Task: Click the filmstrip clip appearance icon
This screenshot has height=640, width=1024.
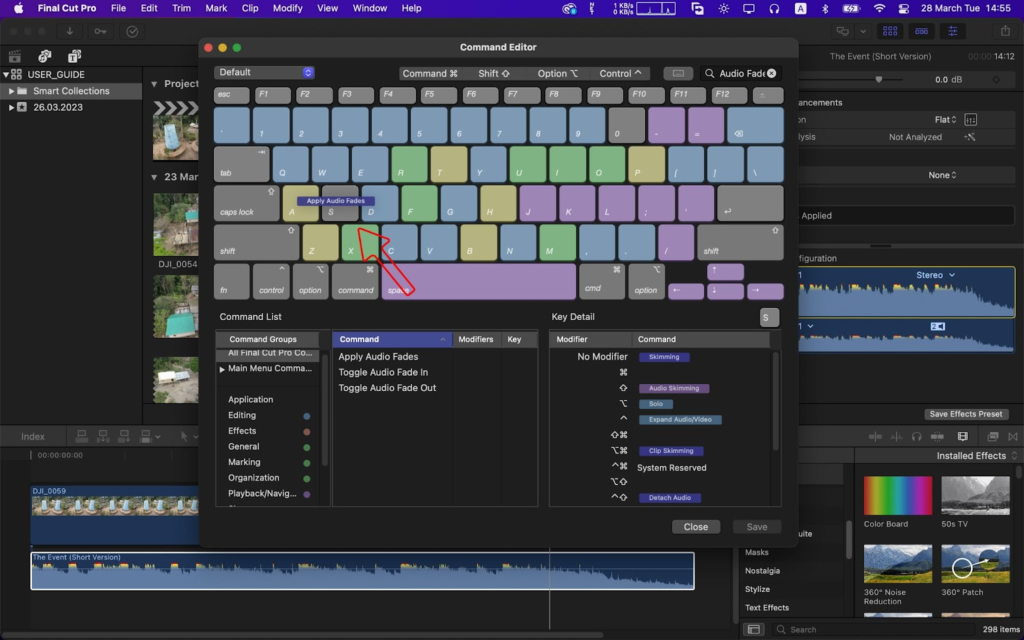Action: [x=963, y=436]
